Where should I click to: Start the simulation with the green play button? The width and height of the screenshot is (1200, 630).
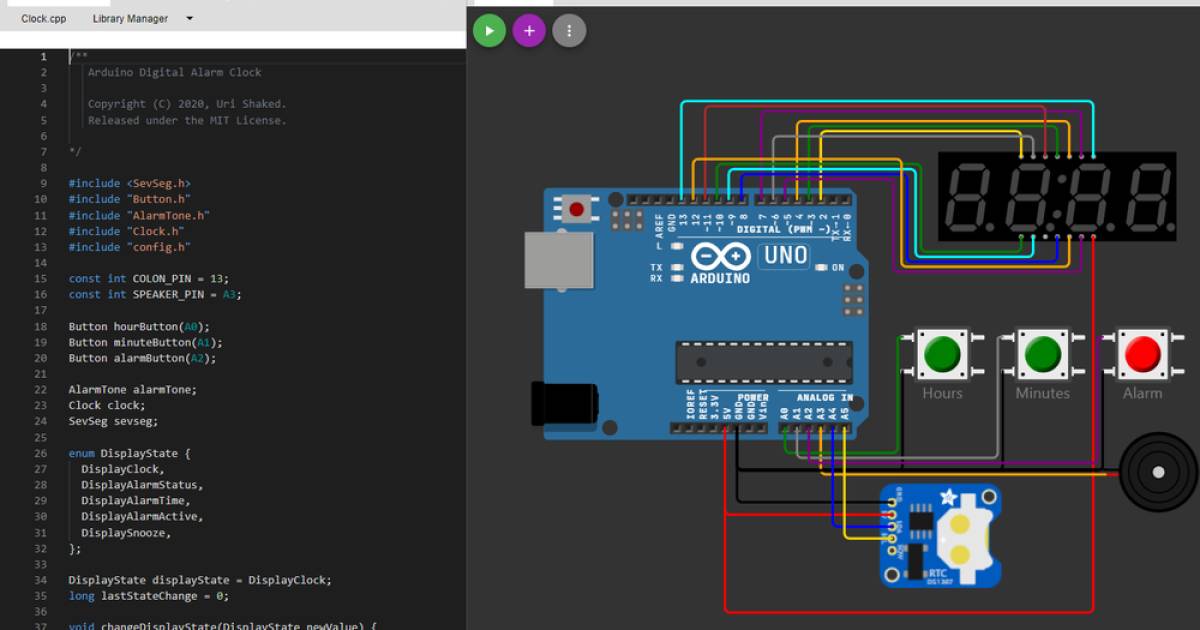click(489, 30)
